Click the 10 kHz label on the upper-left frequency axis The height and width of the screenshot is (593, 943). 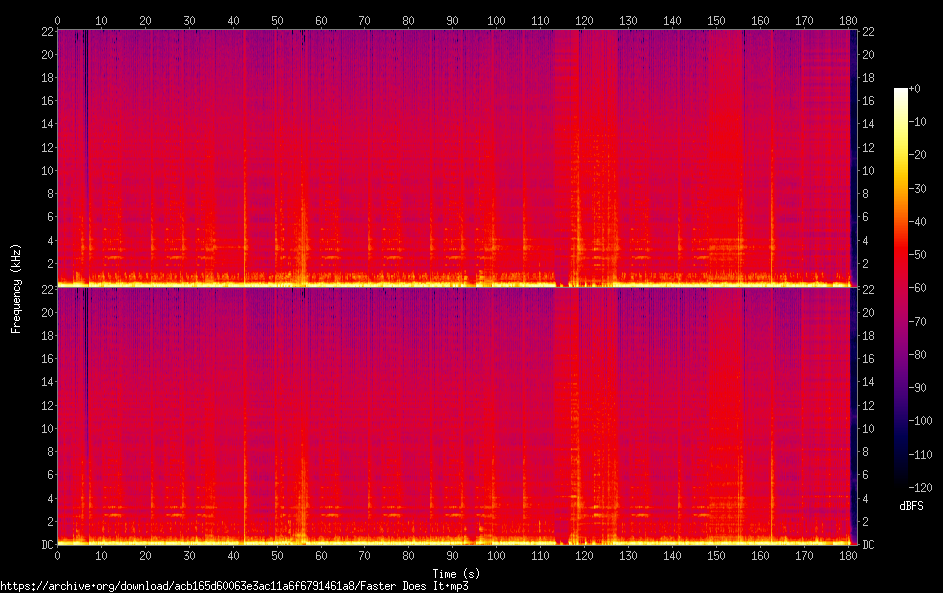(x=46, y=170)
